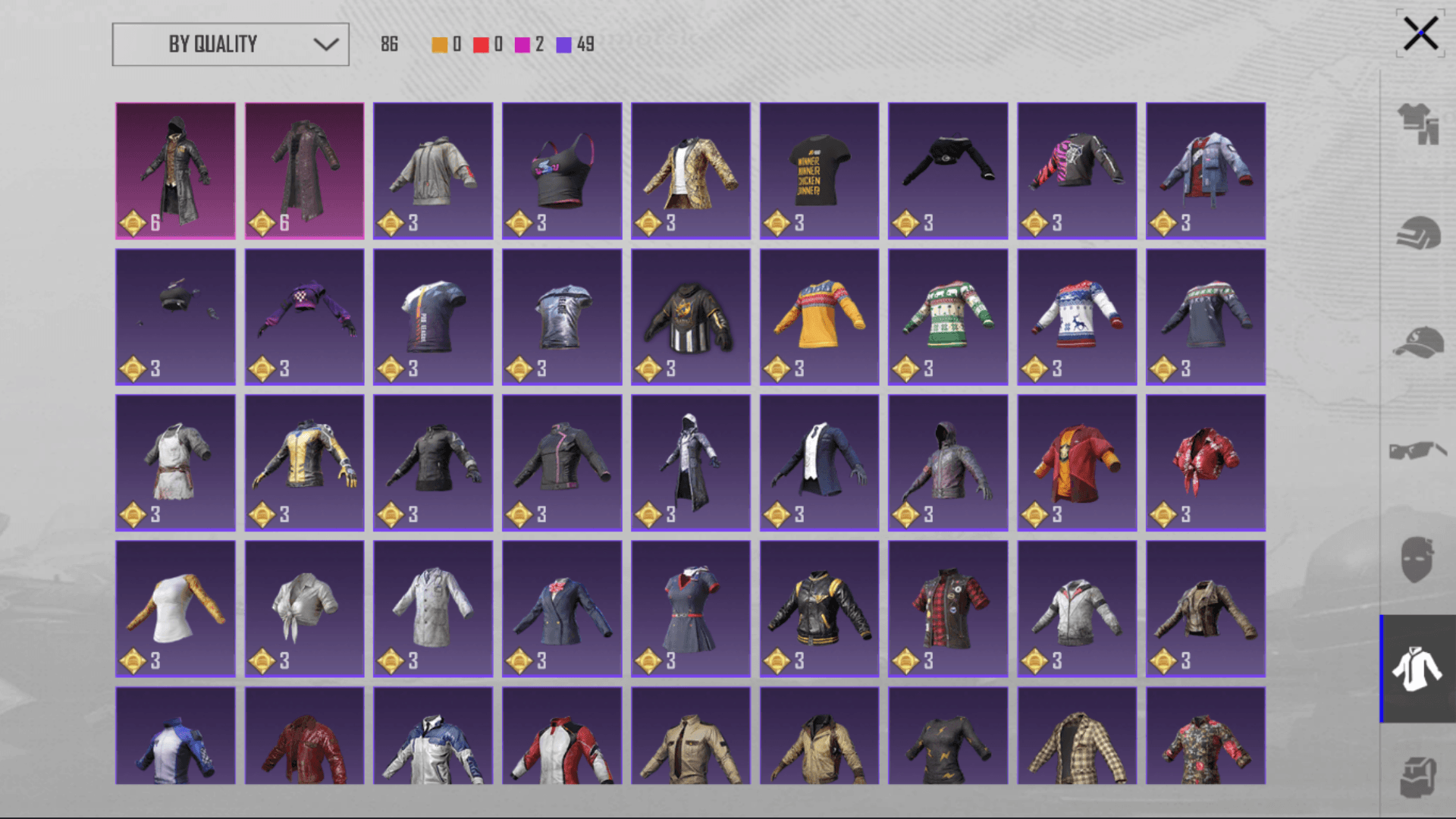Screen dimensions: 1456x819
Task: Select the yellow holiday sweater
Action: (819, 317)
